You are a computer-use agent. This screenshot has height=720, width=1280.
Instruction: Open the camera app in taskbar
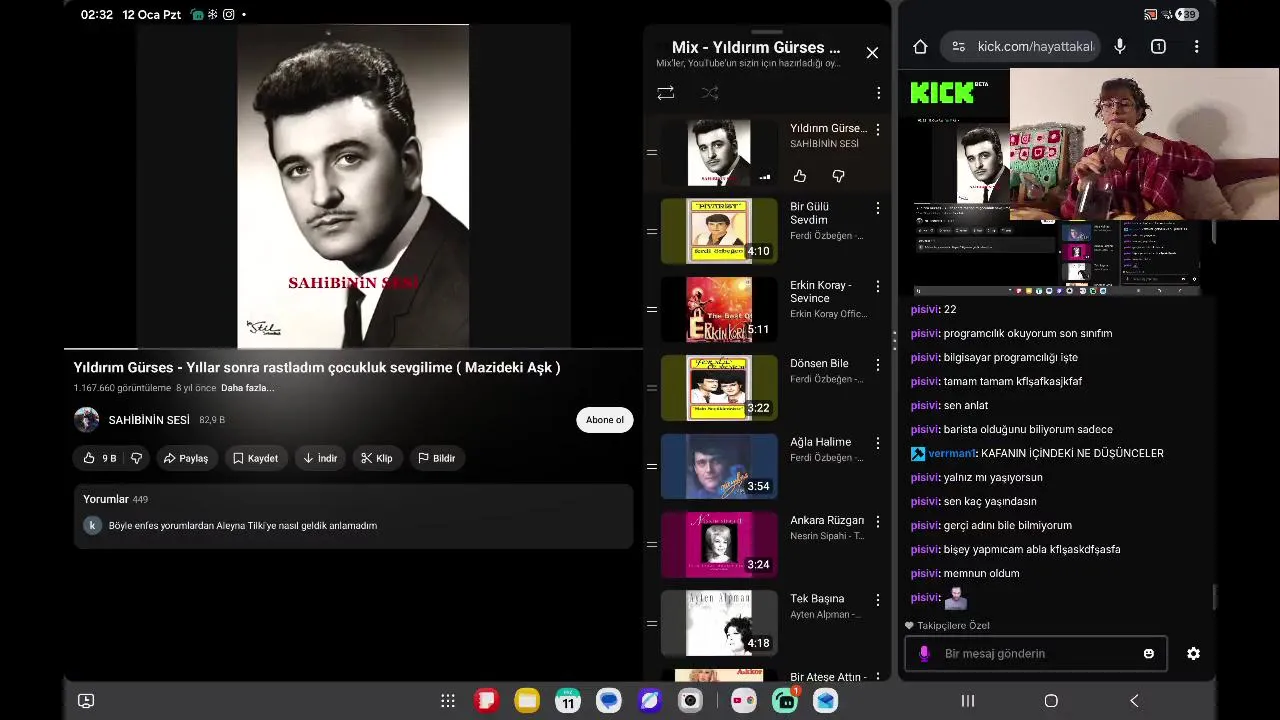pyautogui.click(x=690, y=701)
